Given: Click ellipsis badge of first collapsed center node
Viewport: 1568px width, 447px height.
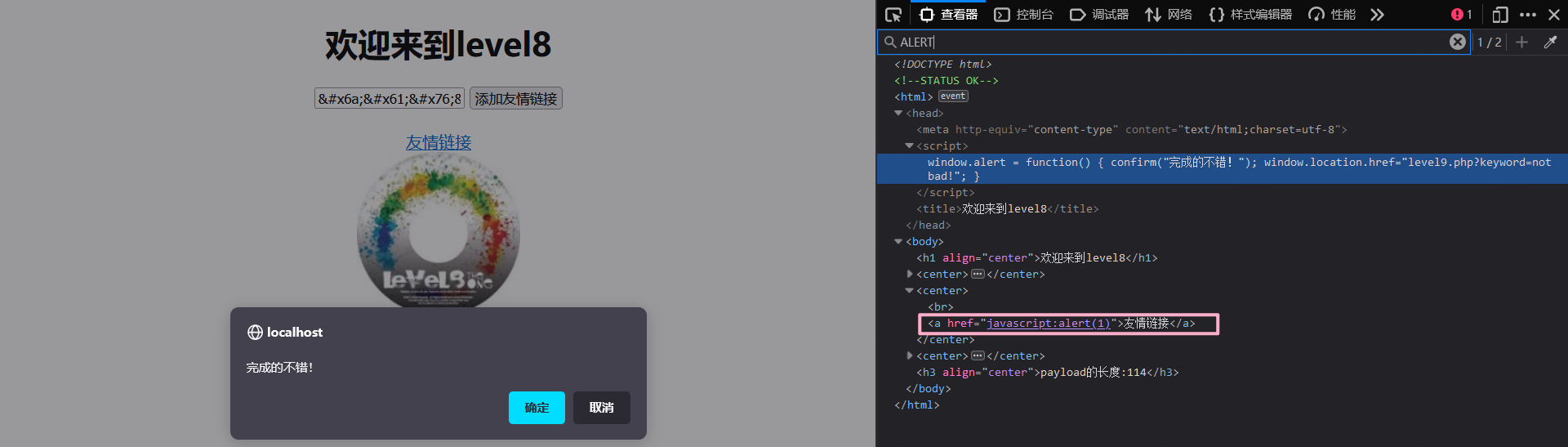Looking at the screenshot, I should pyautogui.click(x=978, y=275).
